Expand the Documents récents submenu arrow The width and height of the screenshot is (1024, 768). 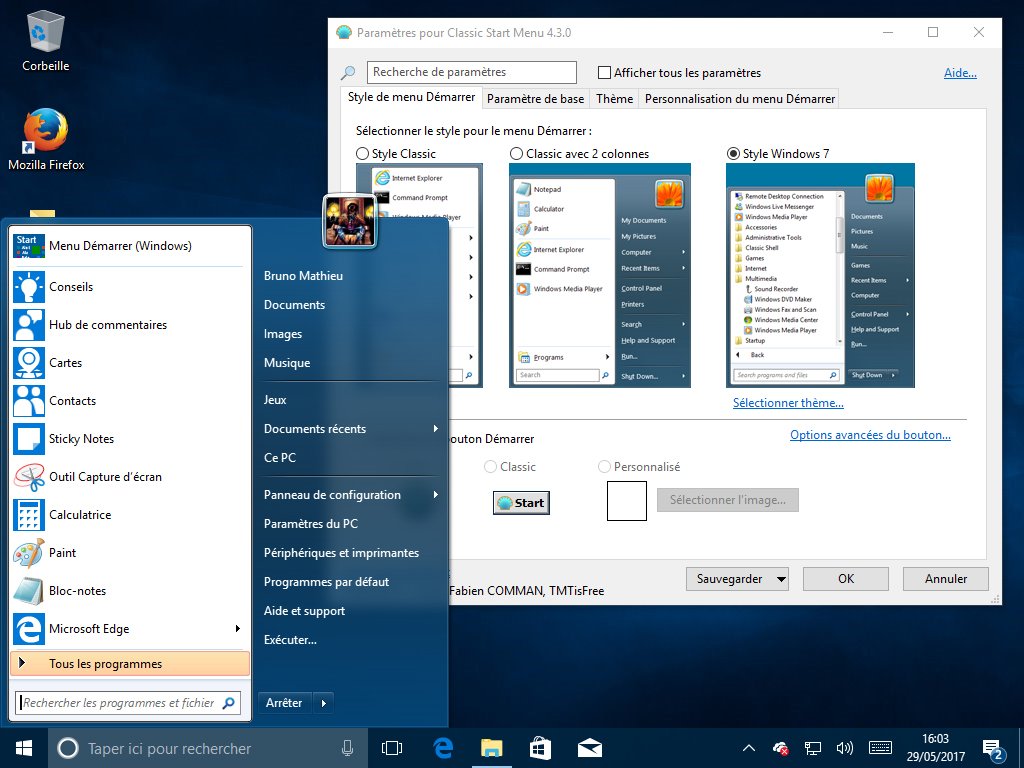click(434, 428)
